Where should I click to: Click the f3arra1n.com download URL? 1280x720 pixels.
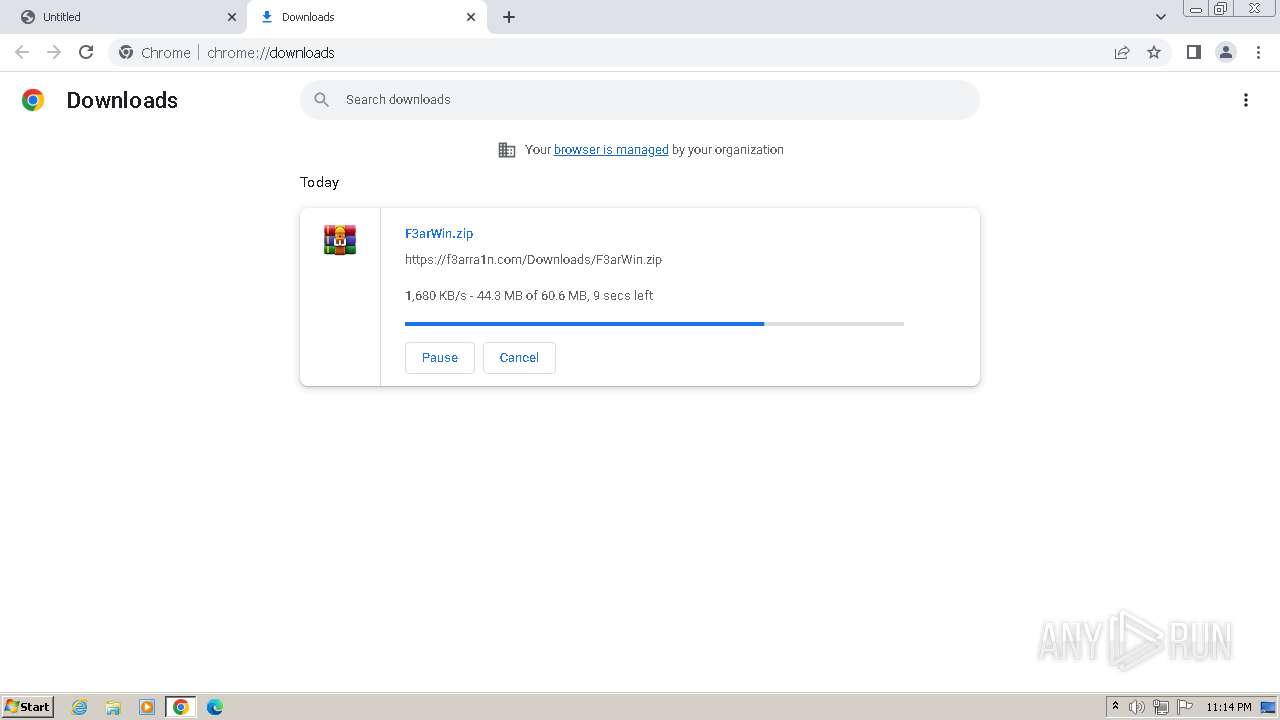click(533, 259)
